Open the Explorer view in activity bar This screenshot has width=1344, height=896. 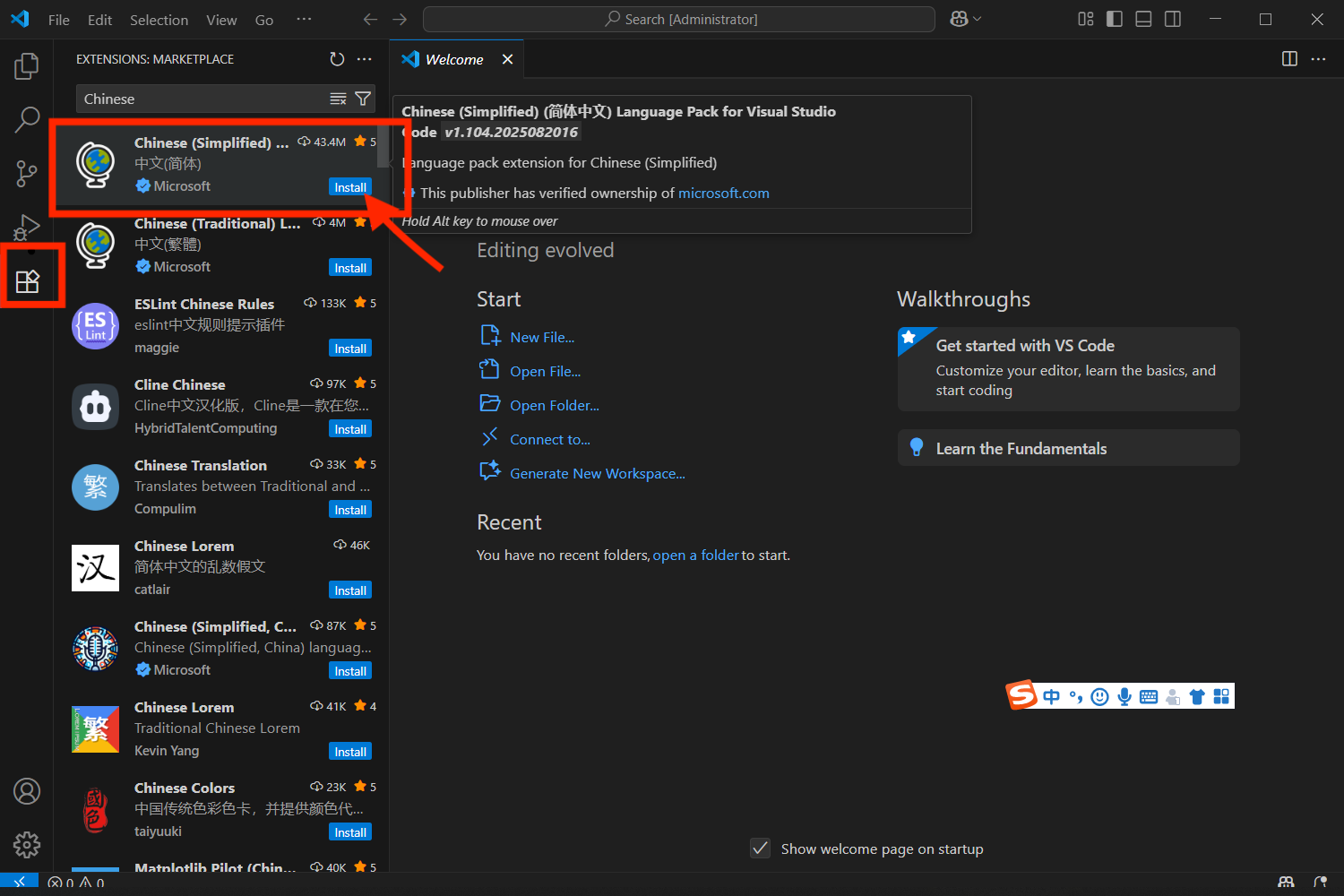click(x=27, y=65)
